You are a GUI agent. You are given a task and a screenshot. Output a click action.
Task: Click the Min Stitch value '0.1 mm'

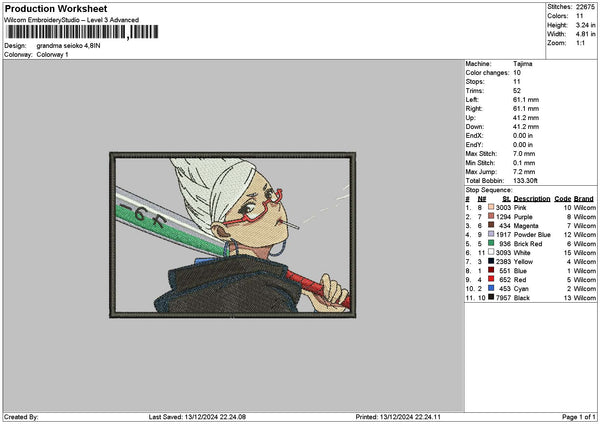point(524,163)
